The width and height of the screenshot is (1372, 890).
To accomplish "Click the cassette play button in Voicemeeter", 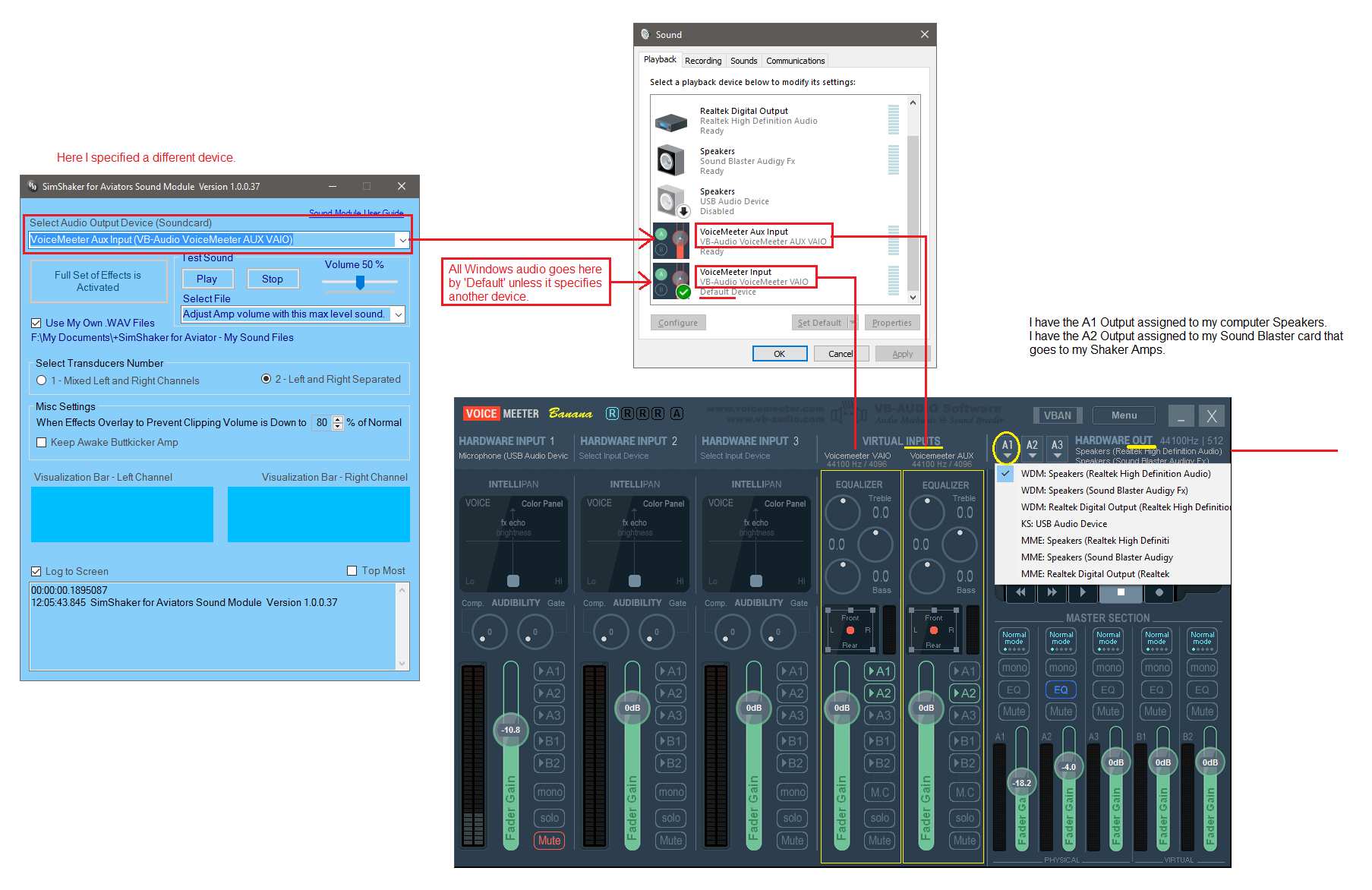I will [x=1083, y=592].
